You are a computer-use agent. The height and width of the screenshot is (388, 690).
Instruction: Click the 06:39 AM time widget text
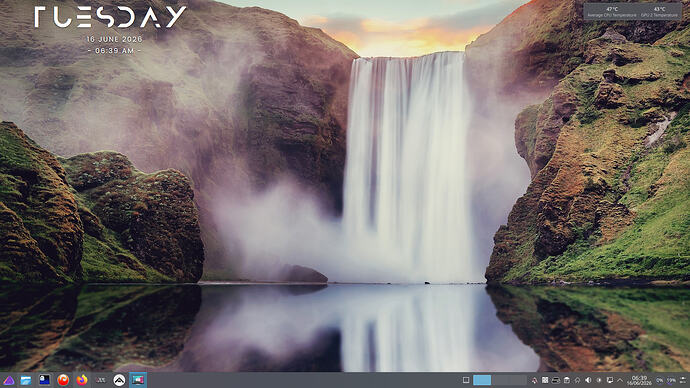coord(114,51)
